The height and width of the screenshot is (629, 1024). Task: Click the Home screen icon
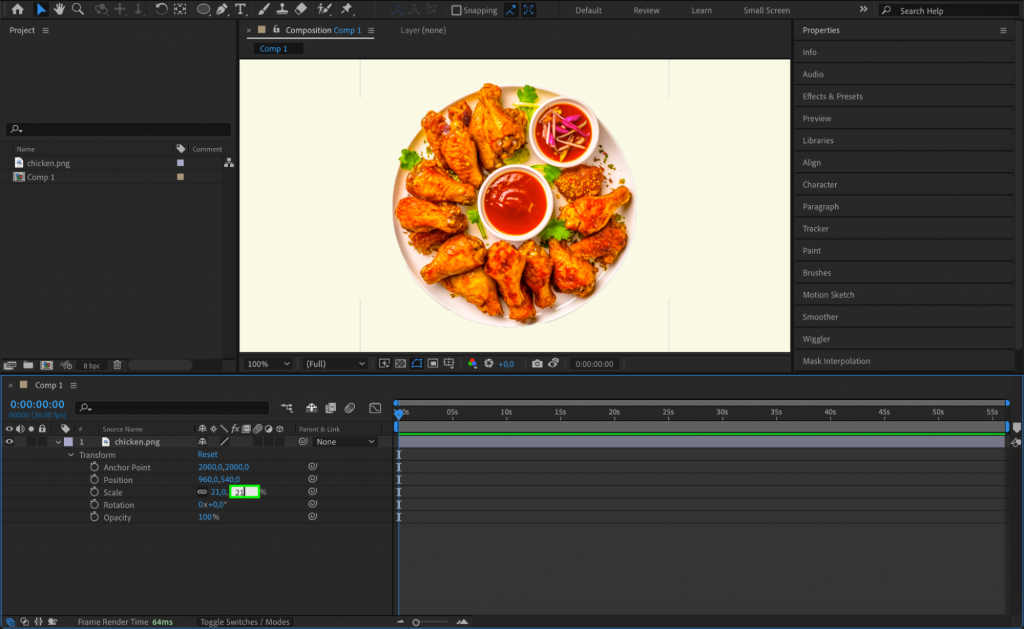tap(18, 10)
